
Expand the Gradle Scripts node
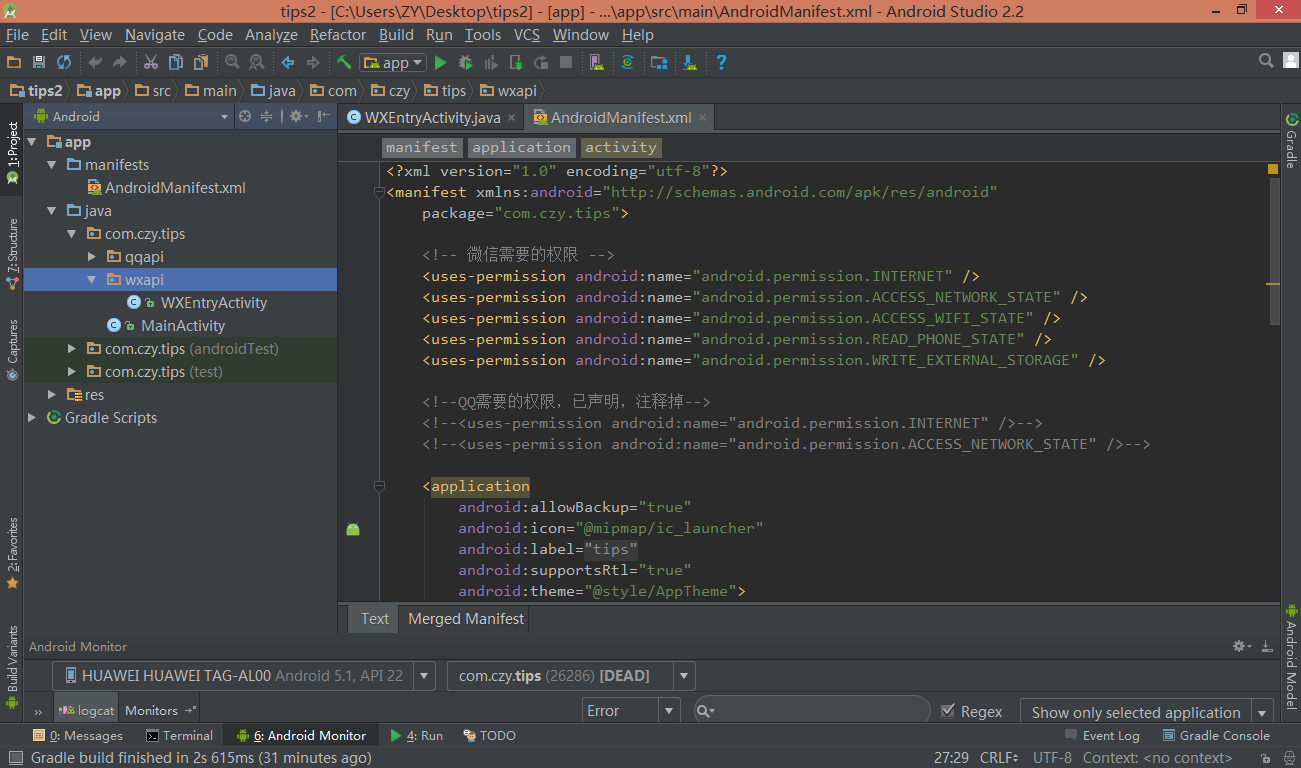(32, 418)
